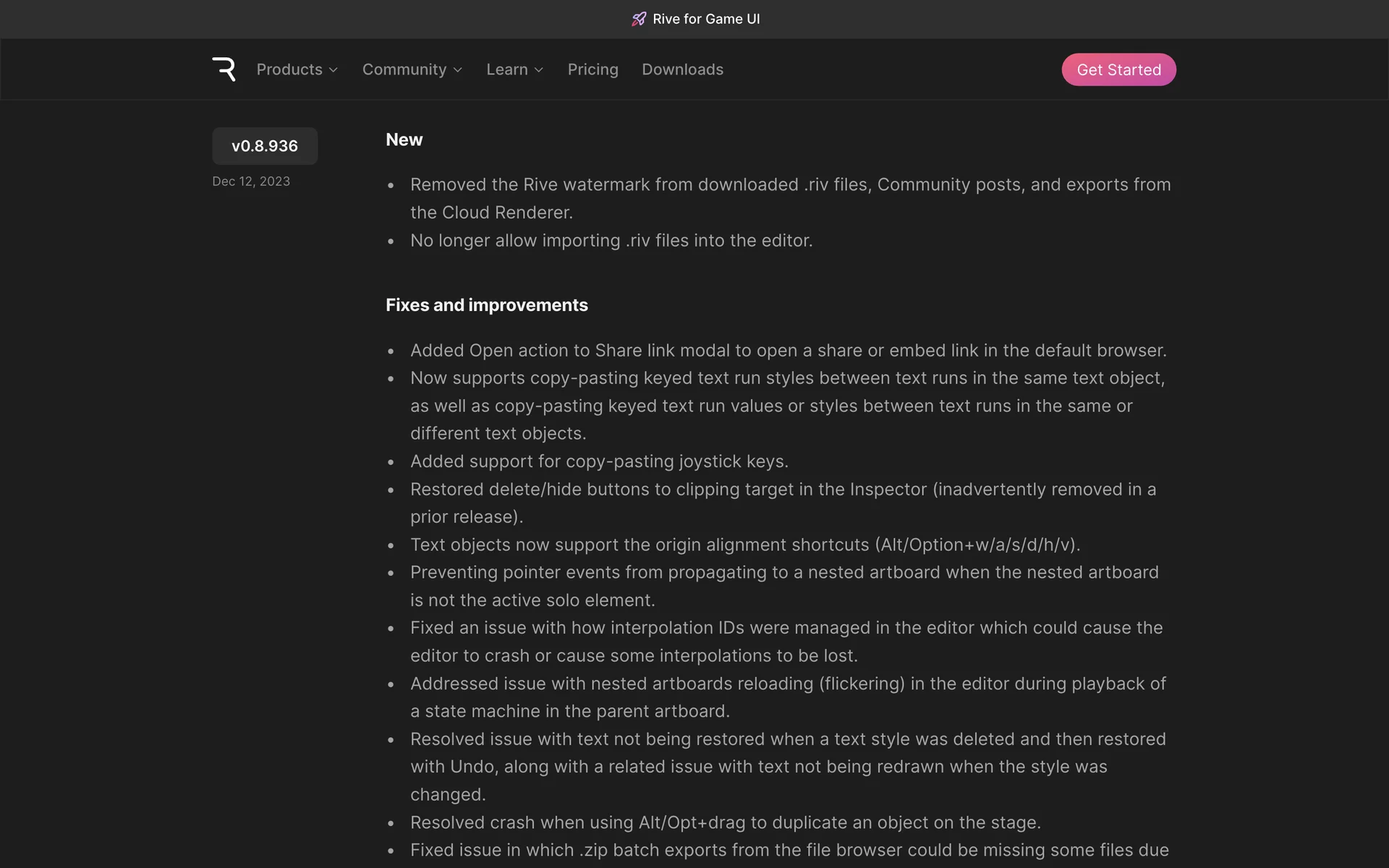Open the Downloads link
Image resolution: width=1389 pixels, height=868 pixels.
click(x=682, y=69)
